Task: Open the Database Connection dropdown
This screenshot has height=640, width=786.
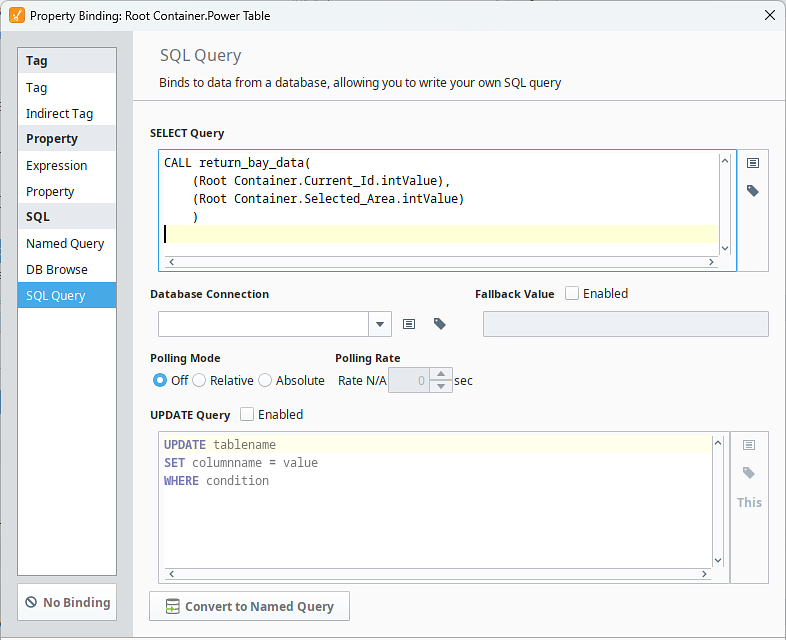Action: pos(380,324)
